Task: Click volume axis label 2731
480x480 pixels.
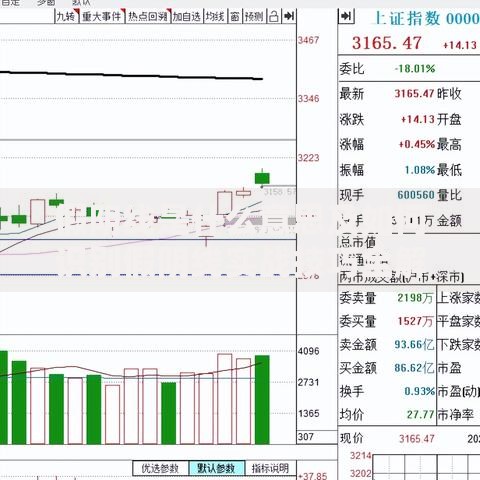Action: pyautogui.click(x=308, y=382)
